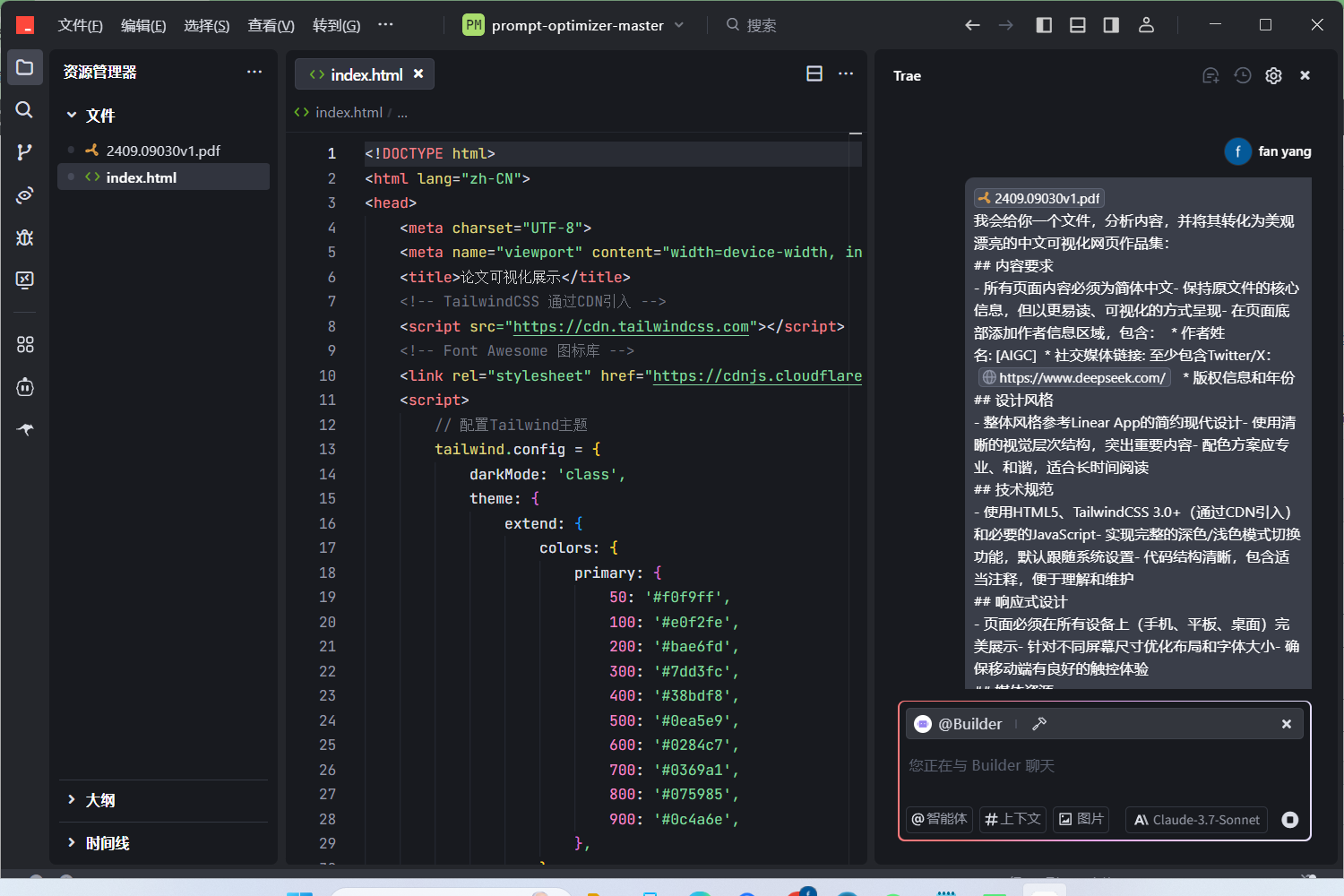Open the Run and Debug bug icon

pyautogui.click(x=24, y=237)
